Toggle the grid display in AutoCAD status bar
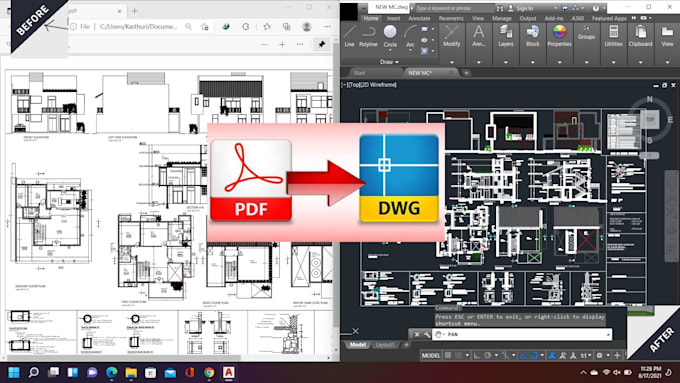 click(448, 355)
